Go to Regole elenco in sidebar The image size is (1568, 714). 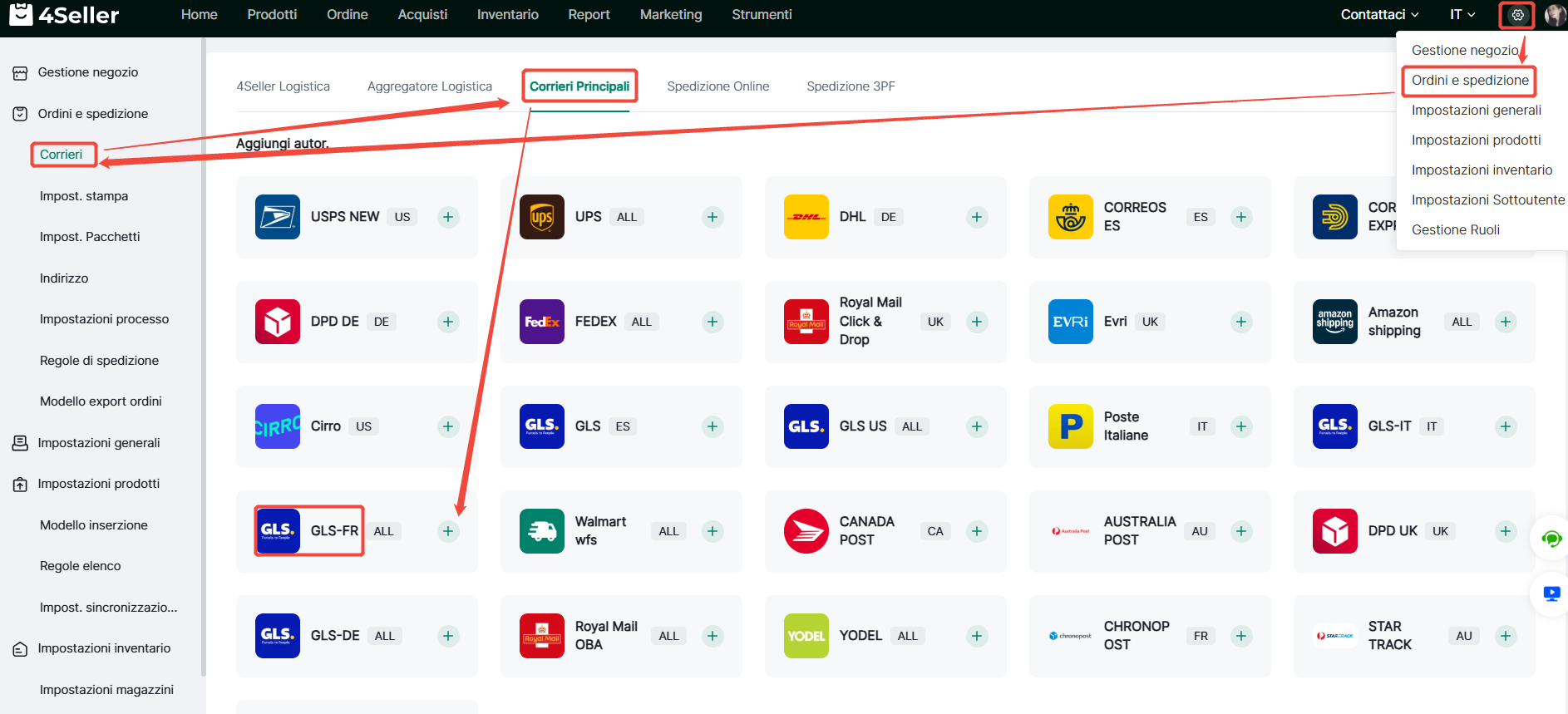tap(81, 566)
